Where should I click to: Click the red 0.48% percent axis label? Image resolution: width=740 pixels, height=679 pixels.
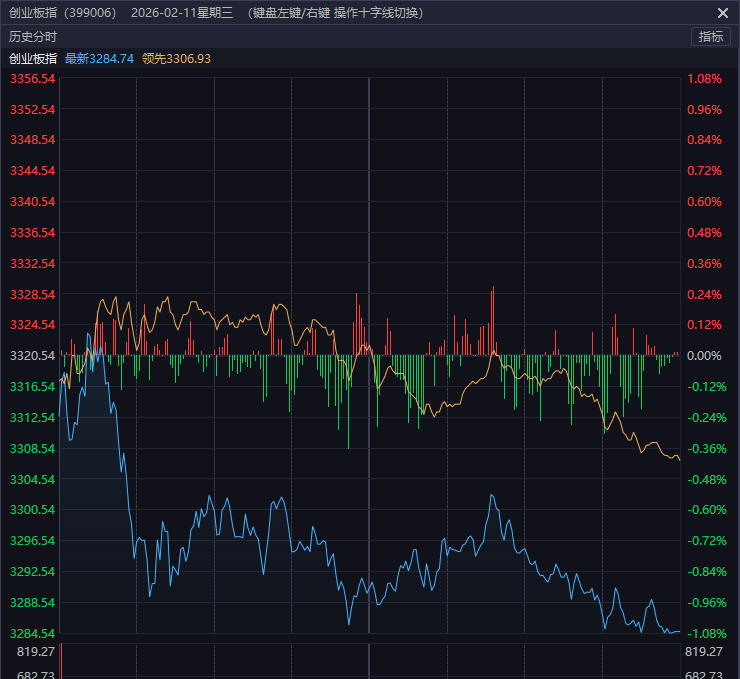coord(704,233)
